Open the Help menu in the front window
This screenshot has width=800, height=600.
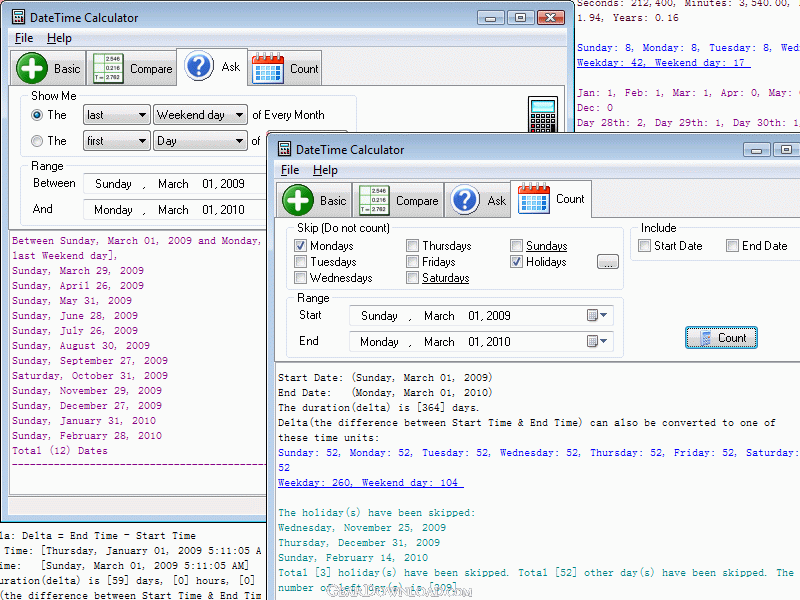[325, 170]
